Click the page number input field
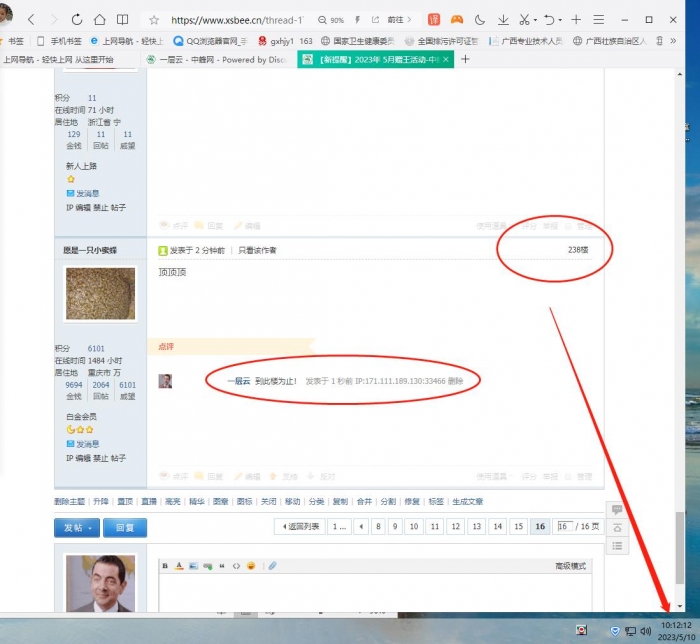This screenshot has height=644, width=700. click(565, 526)
